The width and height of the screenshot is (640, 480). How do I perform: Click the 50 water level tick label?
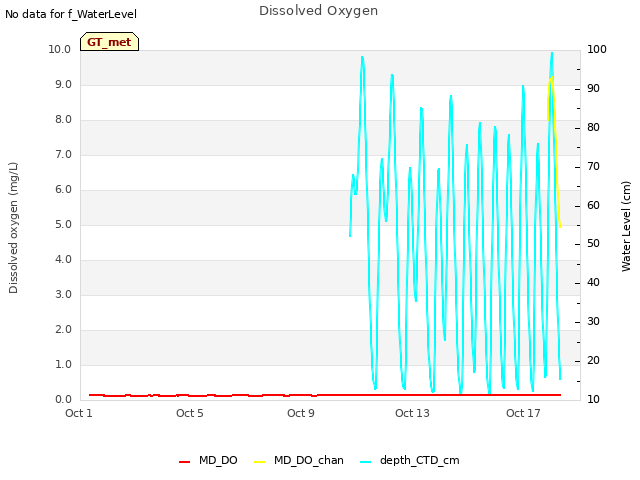click(593, 244)
